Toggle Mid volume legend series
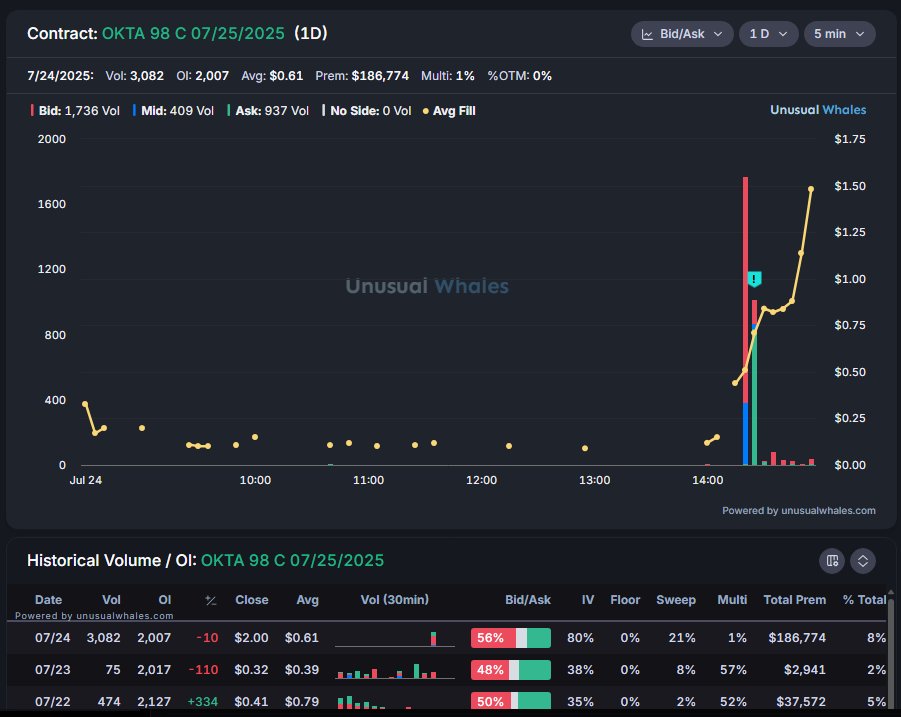 point(173,111)
